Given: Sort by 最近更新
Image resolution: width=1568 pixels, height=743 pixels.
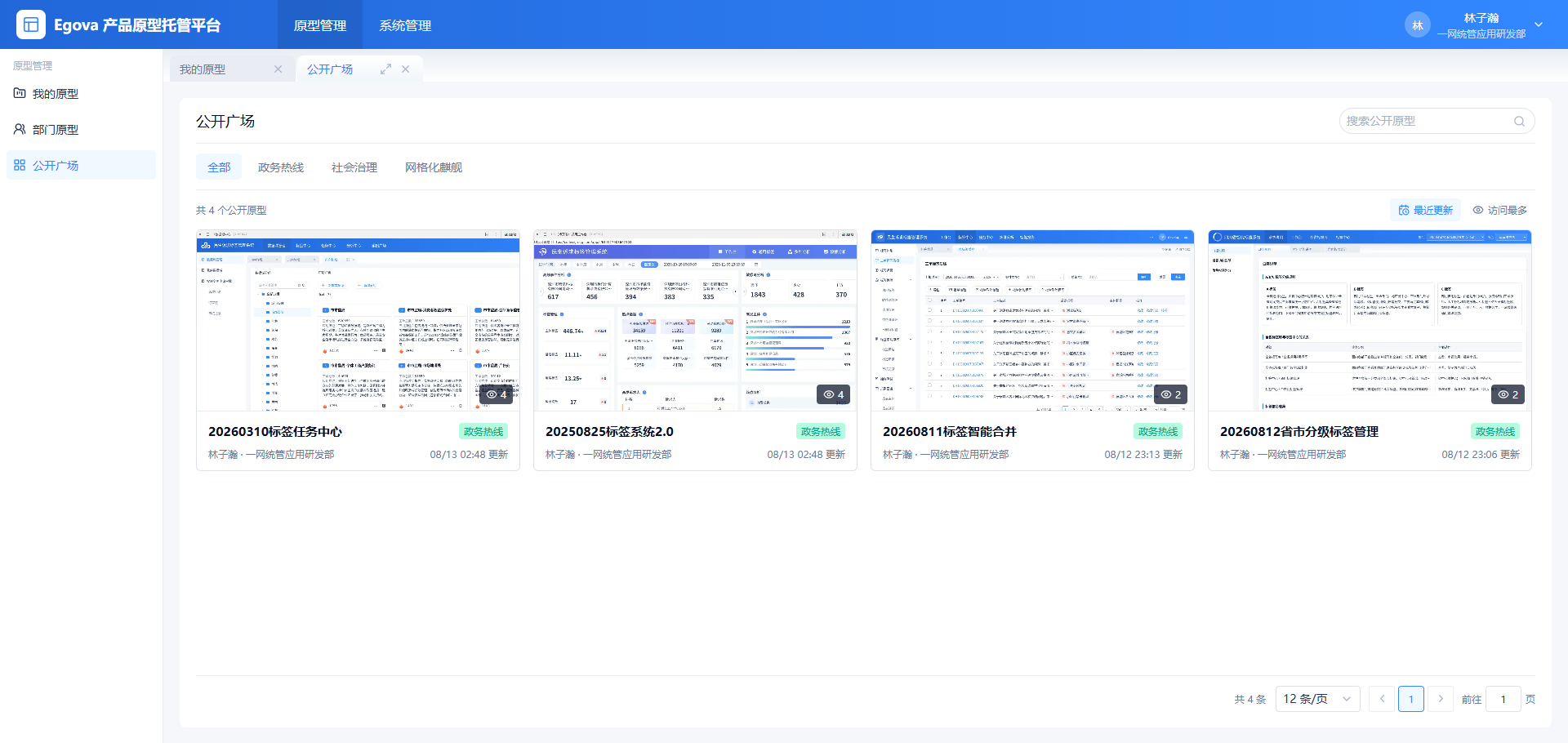Looking at the screenshot, I should click(1426, 210).
